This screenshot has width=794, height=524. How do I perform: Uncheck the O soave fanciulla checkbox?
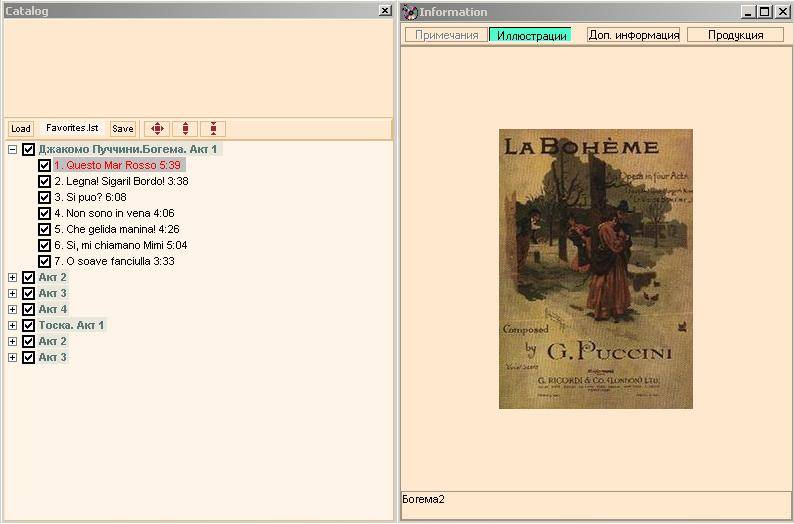pos(45,261)
